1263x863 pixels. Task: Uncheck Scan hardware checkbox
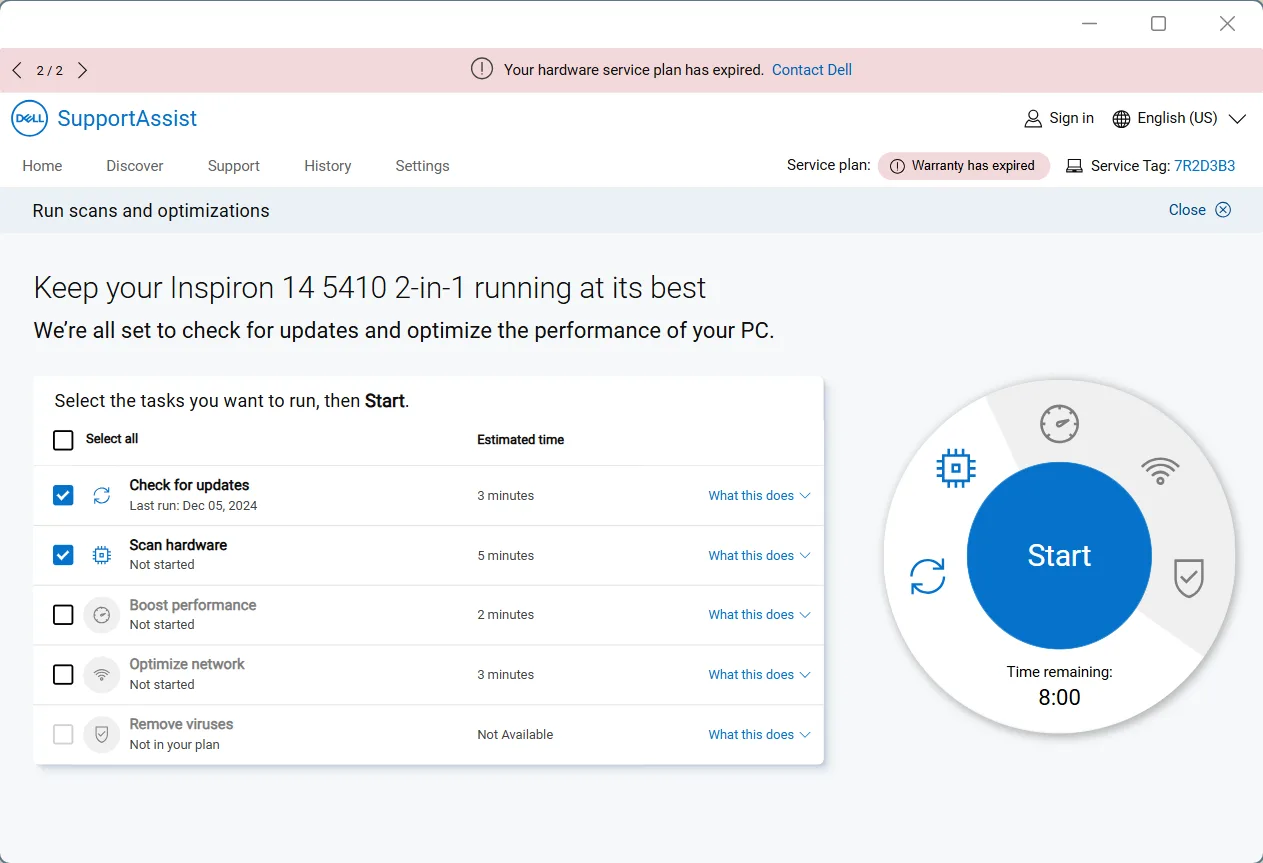pyautogui.click(x=63, y=555)
